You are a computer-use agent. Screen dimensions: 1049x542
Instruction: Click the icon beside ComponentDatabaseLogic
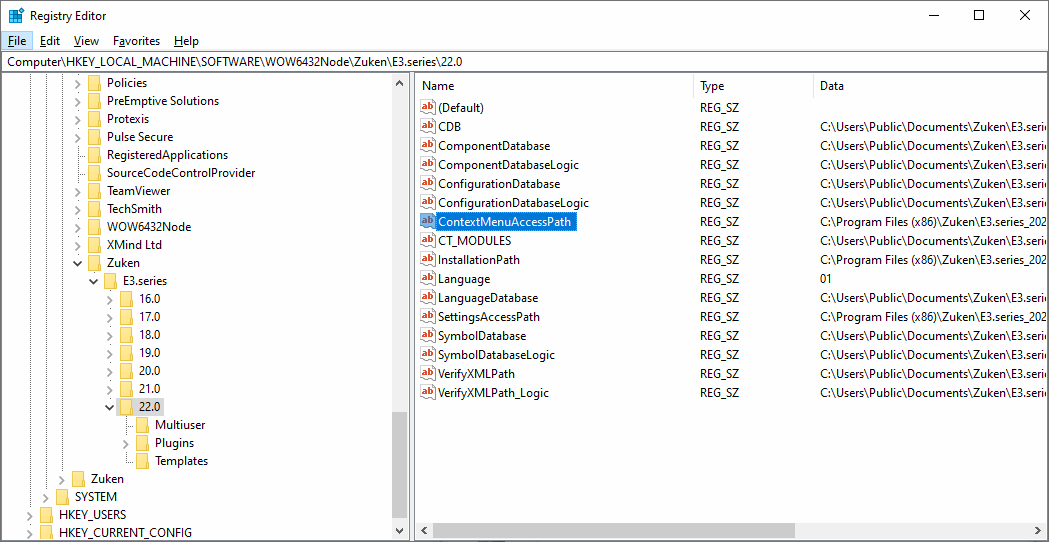[427, 164]
